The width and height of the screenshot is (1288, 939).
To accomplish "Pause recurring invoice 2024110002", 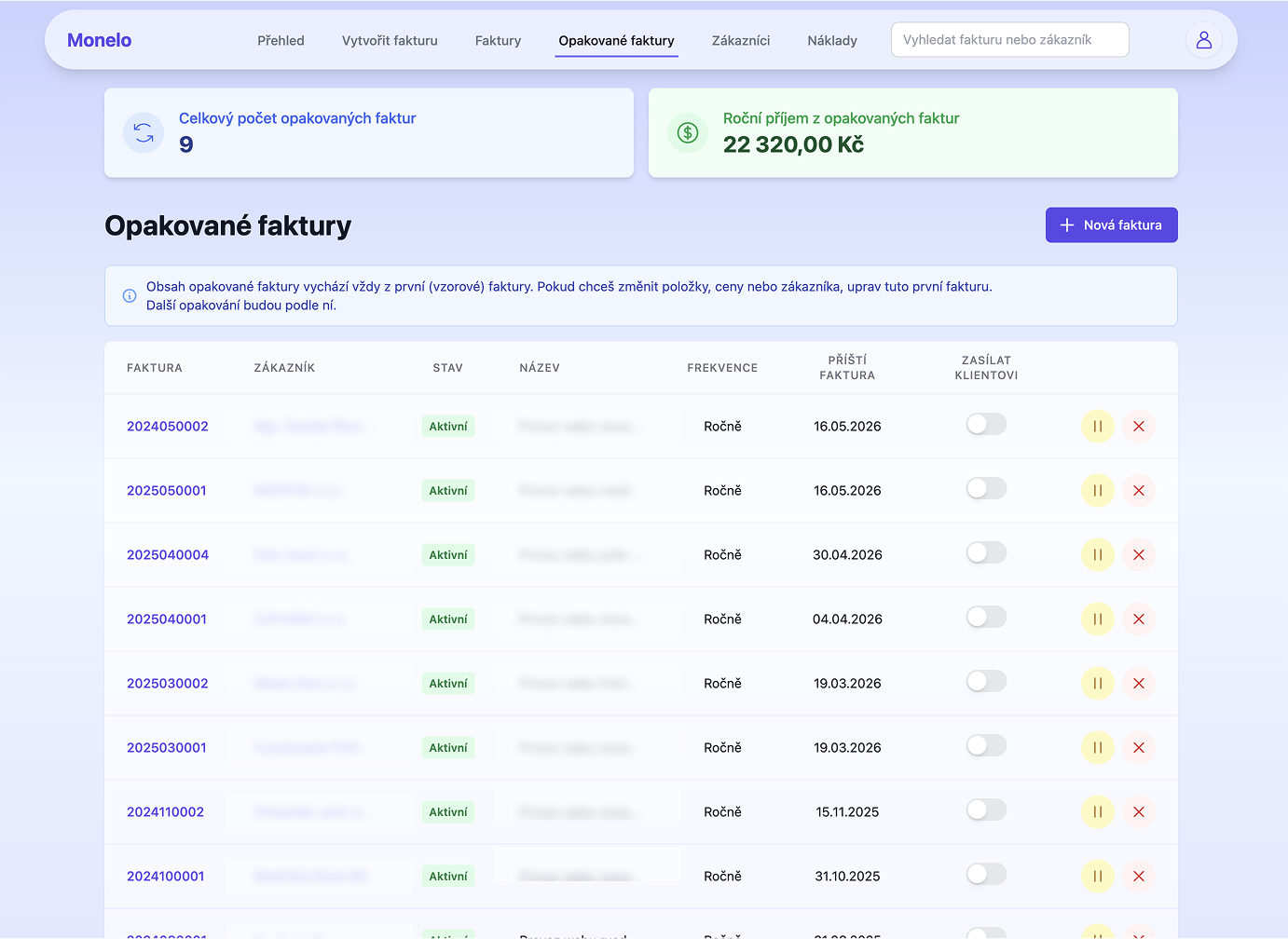I will (x=1098, y=812).
